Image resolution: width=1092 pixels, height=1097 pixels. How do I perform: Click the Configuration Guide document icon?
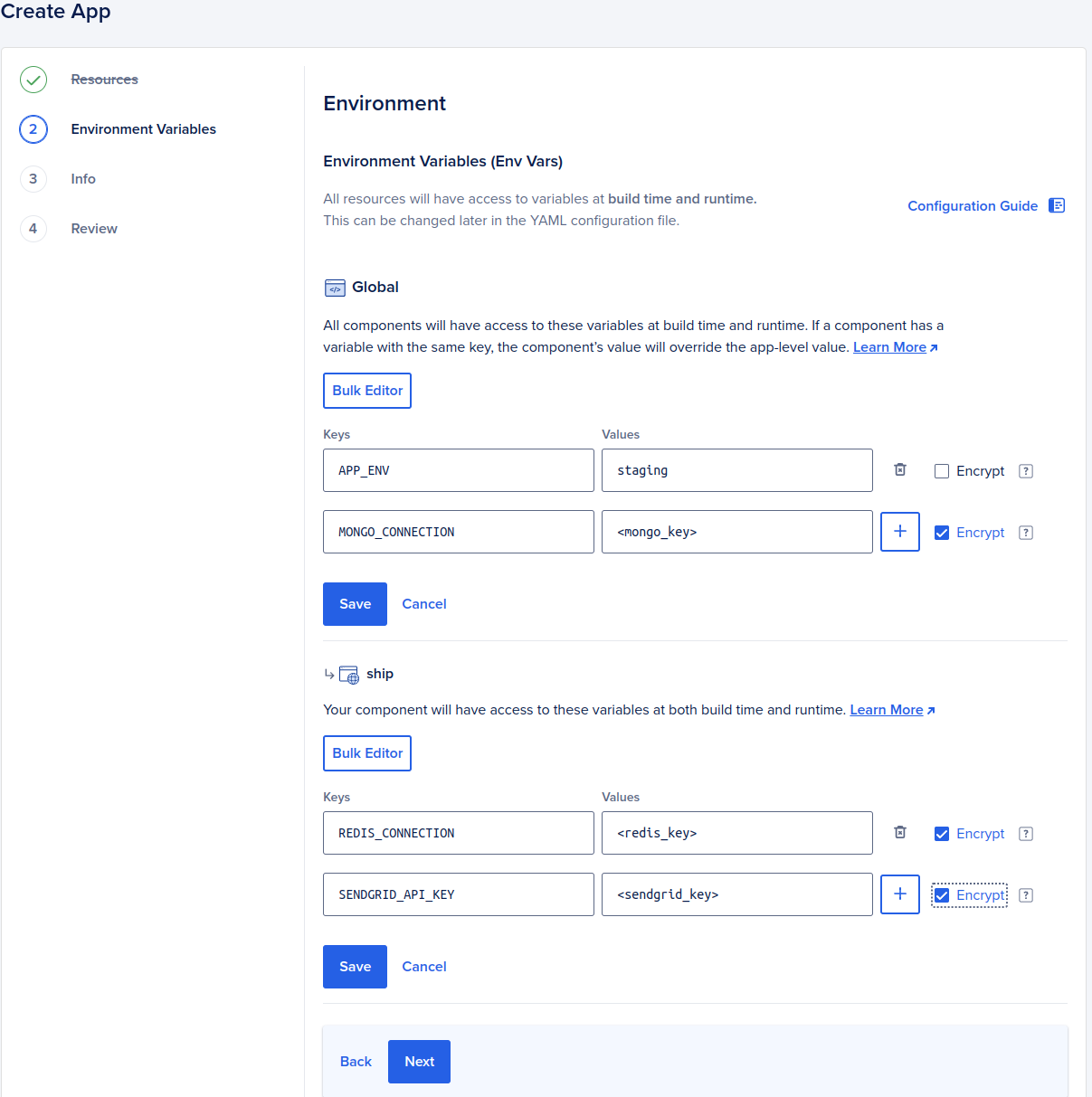tap(1056, 205)
